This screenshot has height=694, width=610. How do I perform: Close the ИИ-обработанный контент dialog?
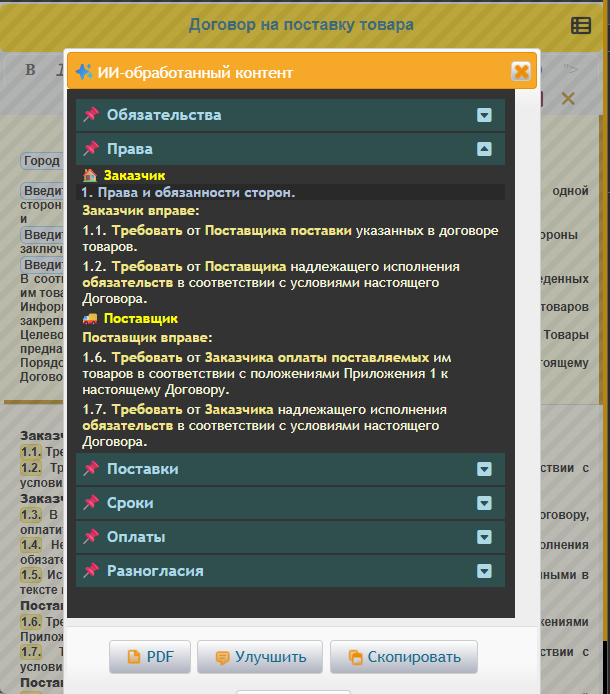521,71
